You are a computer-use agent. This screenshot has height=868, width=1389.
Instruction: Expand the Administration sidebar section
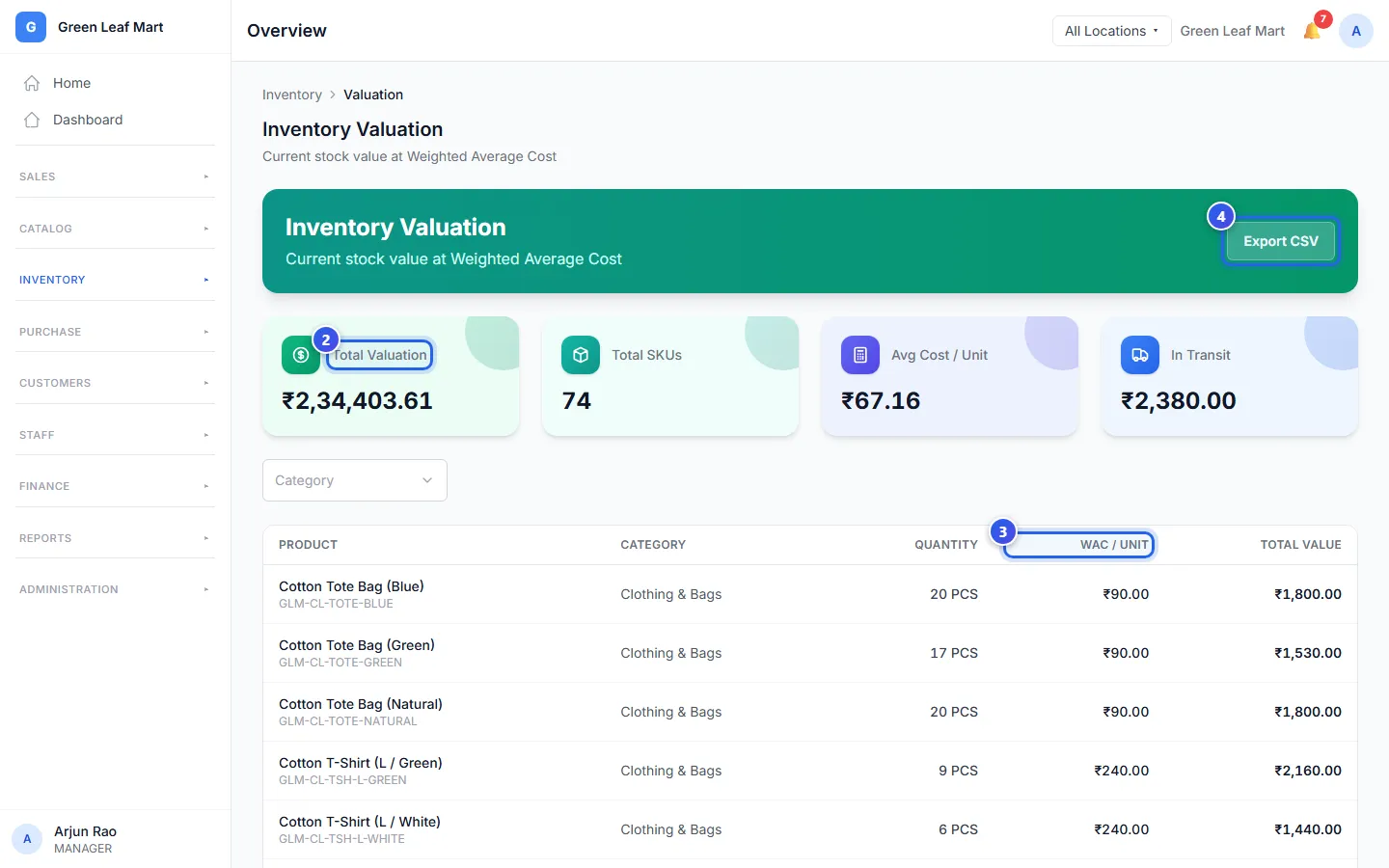[x=115, y=589]
